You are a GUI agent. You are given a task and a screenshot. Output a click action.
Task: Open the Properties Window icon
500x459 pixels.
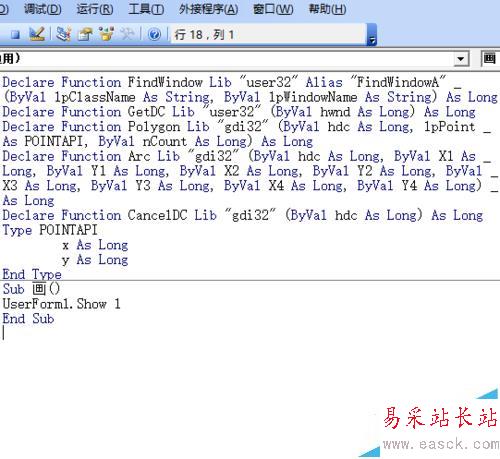85,34
